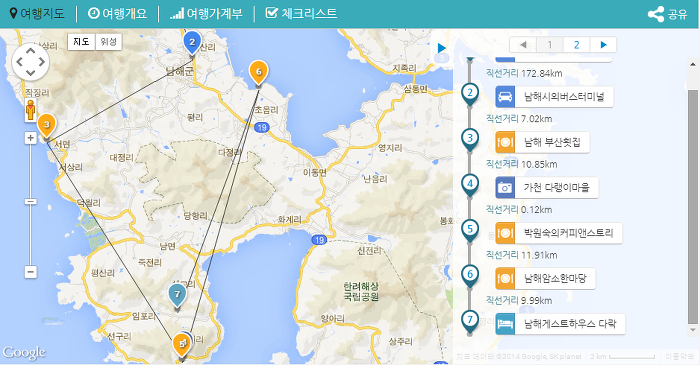Click 직선거리 7.02km distance text
The image size is (700, 365).
coord(519,119)
